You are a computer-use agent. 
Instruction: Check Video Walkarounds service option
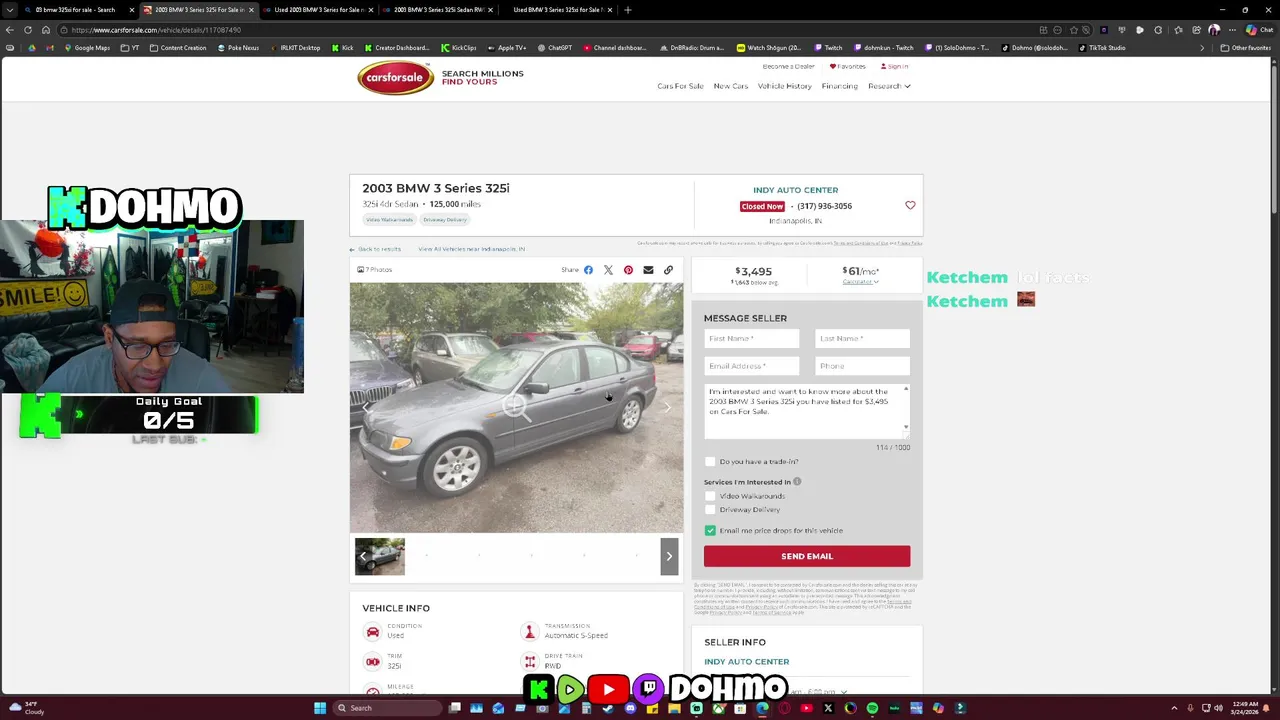pos(710,496)
